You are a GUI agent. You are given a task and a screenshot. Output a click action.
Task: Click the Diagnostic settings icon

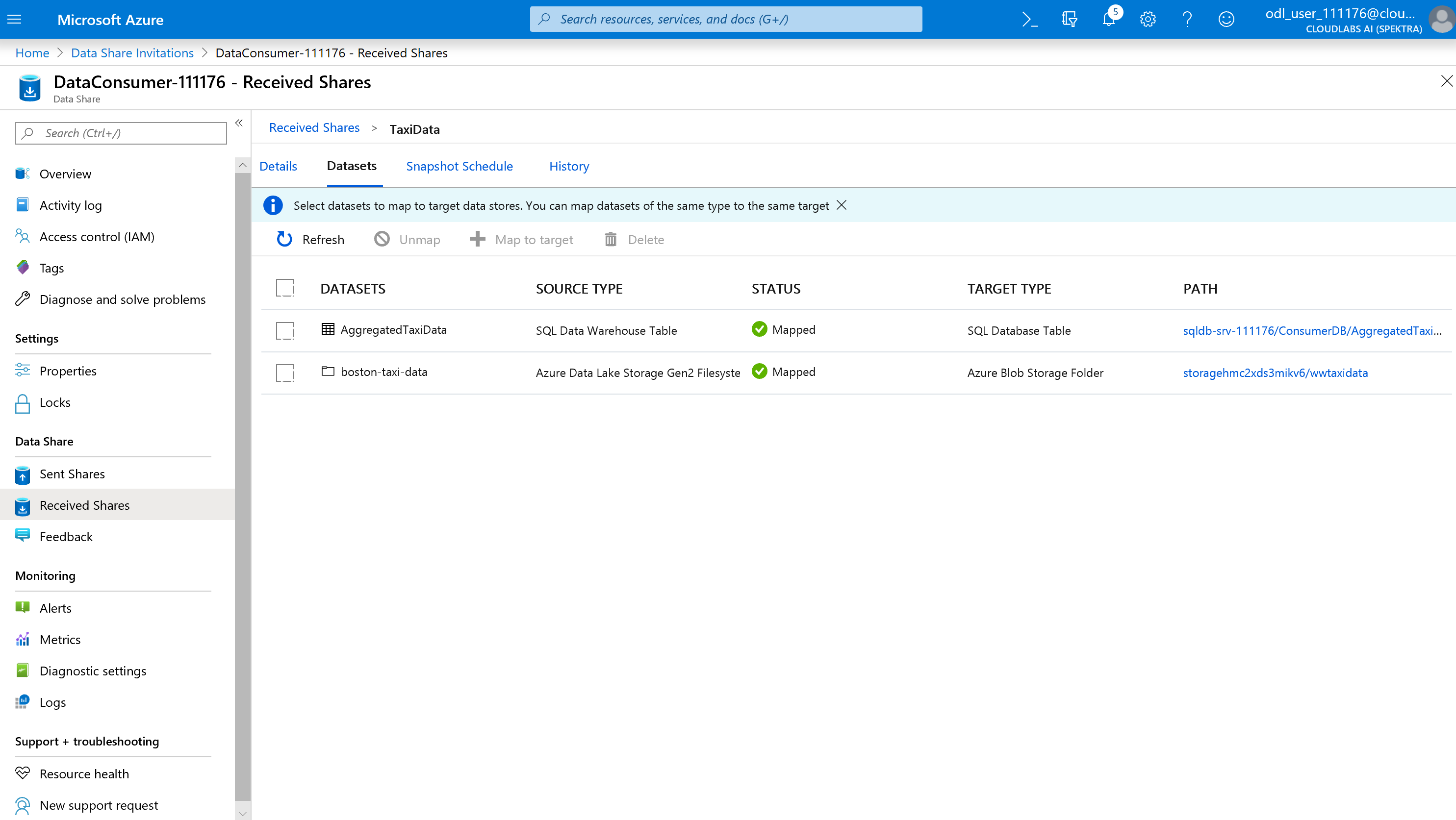click(23, 671)
